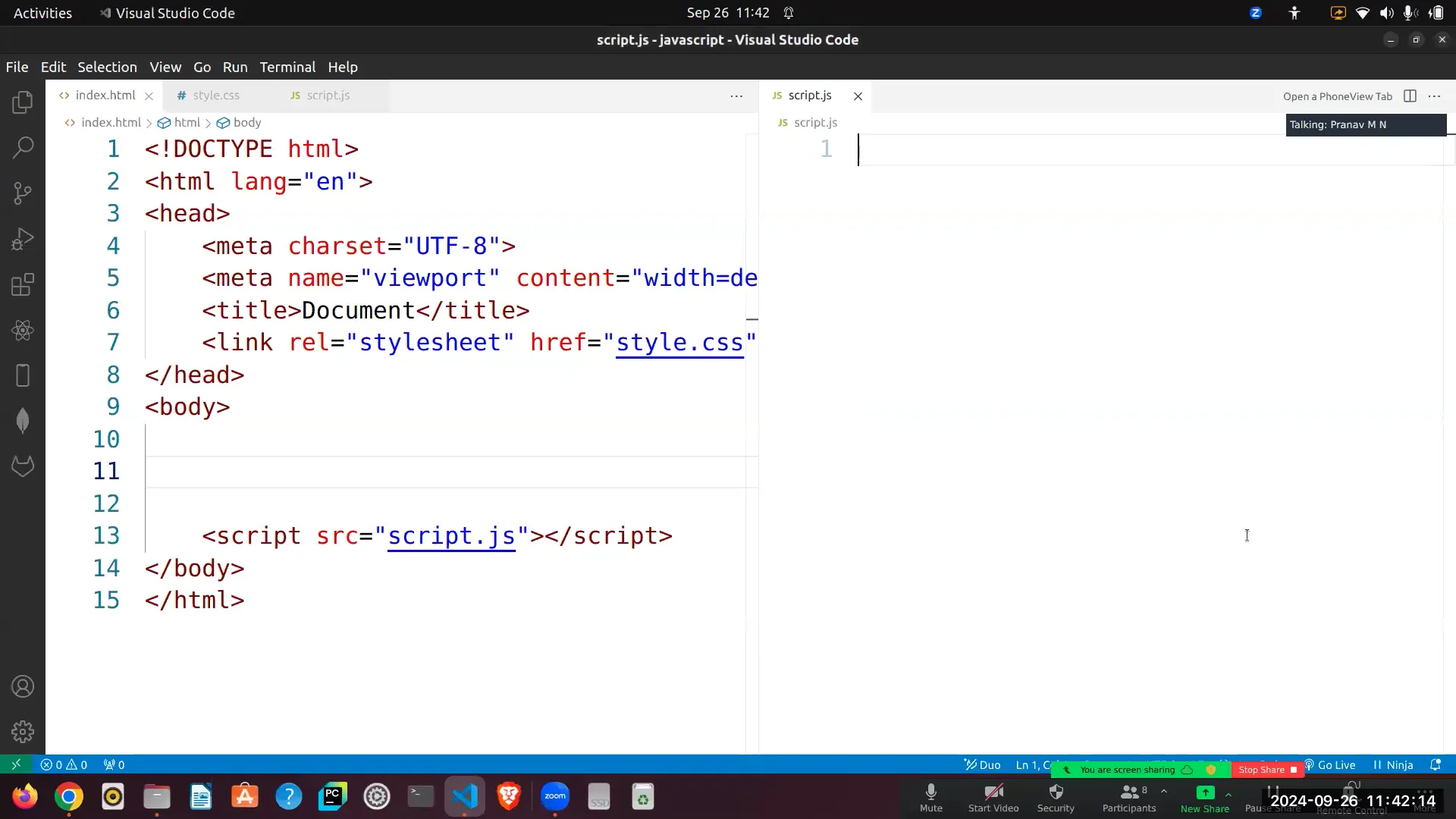
Task: Open the GitLab Workflow sidebar icon
Action: point(23,466)
